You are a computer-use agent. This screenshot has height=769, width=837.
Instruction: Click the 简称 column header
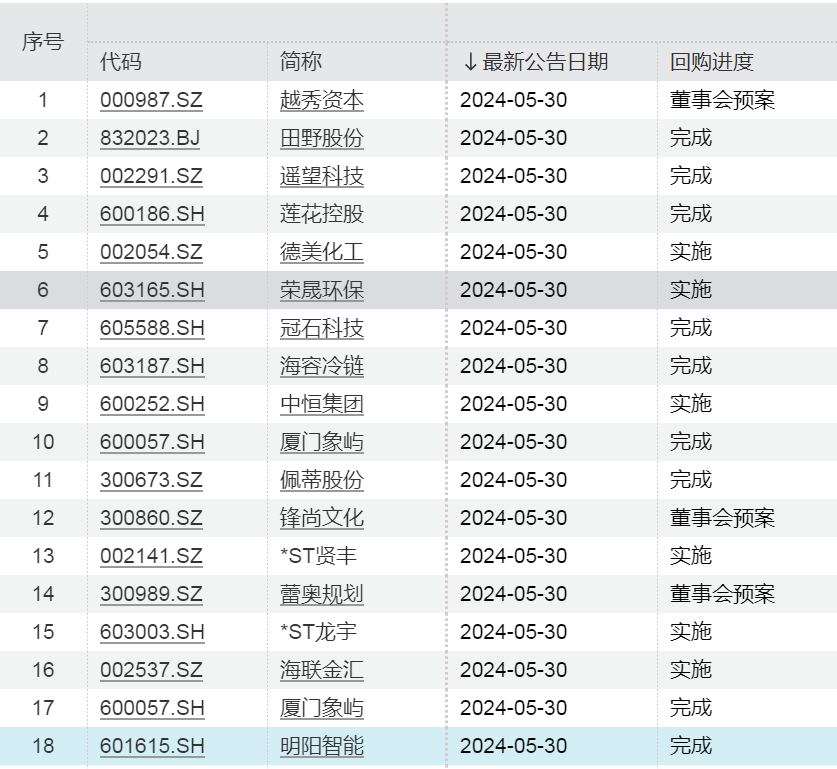[x=301, y=62]
